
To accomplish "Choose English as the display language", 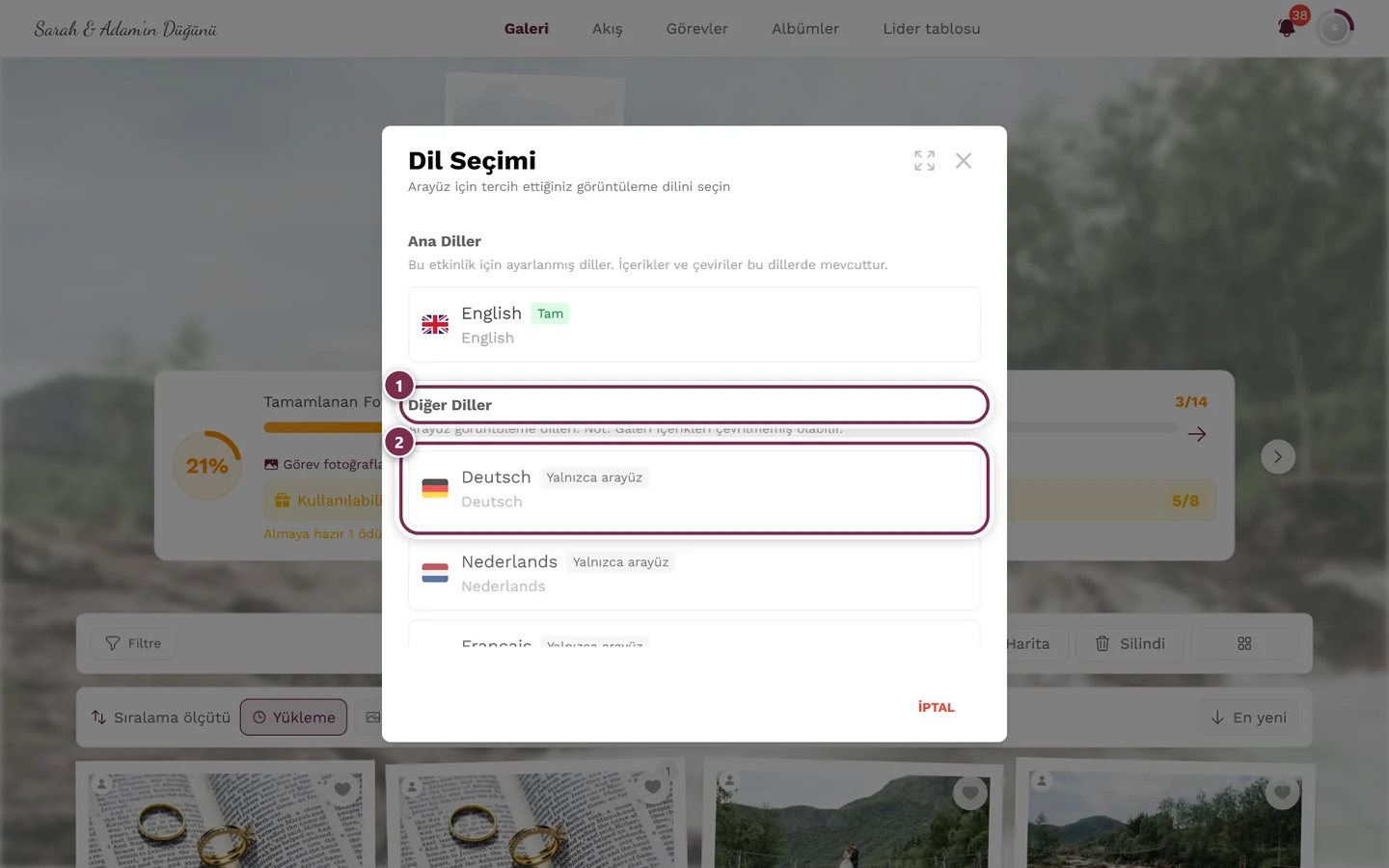I will [694, 325].
